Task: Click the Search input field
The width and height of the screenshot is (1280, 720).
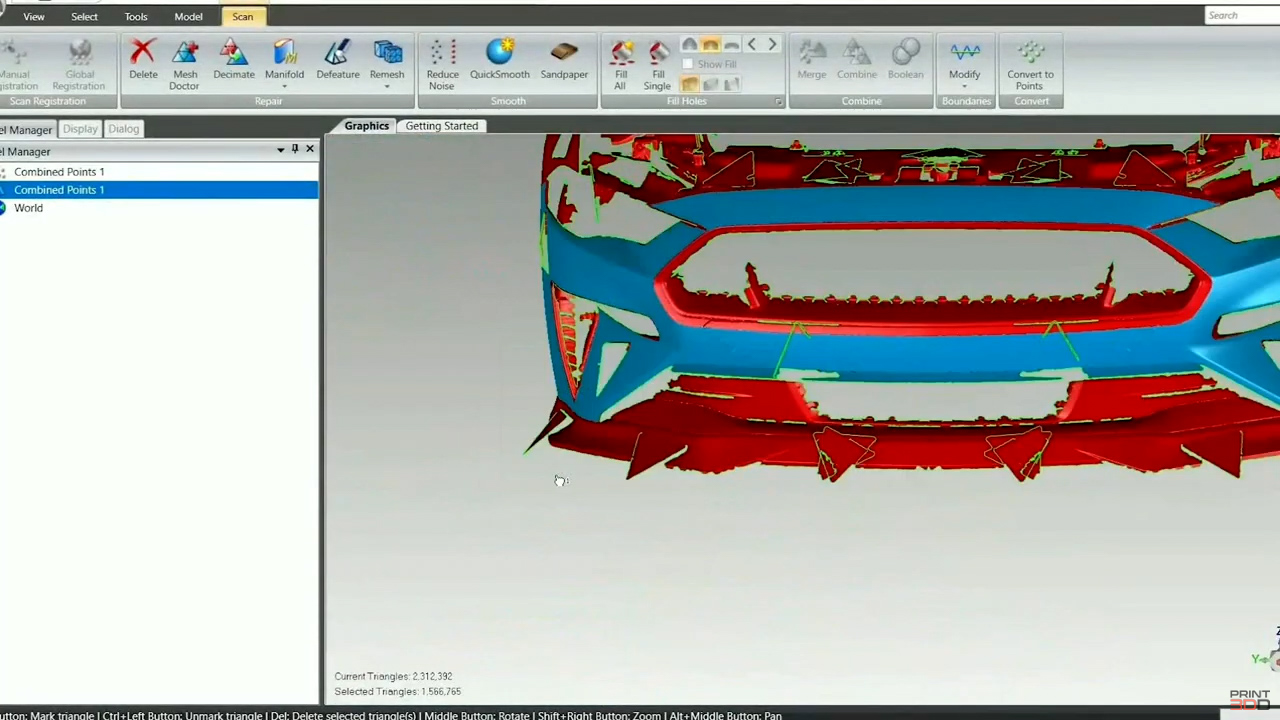Action: tap(1242, 15)
